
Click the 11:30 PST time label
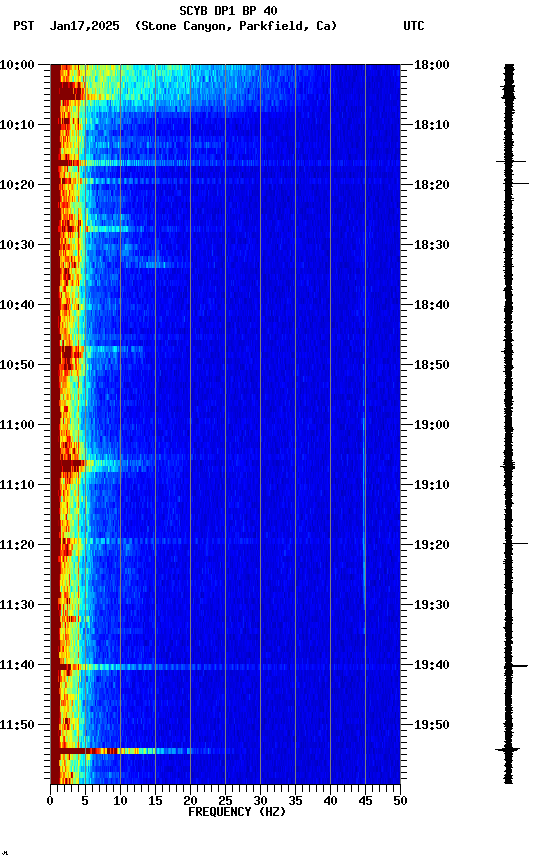(17, 605)
